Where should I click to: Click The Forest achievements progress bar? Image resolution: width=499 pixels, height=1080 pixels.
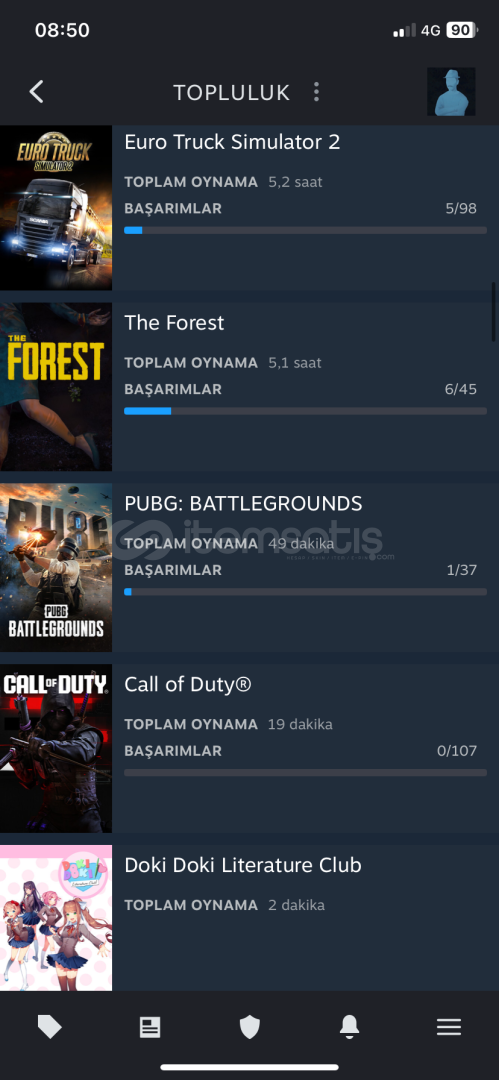pyautogui.click(x=305, y=411)
